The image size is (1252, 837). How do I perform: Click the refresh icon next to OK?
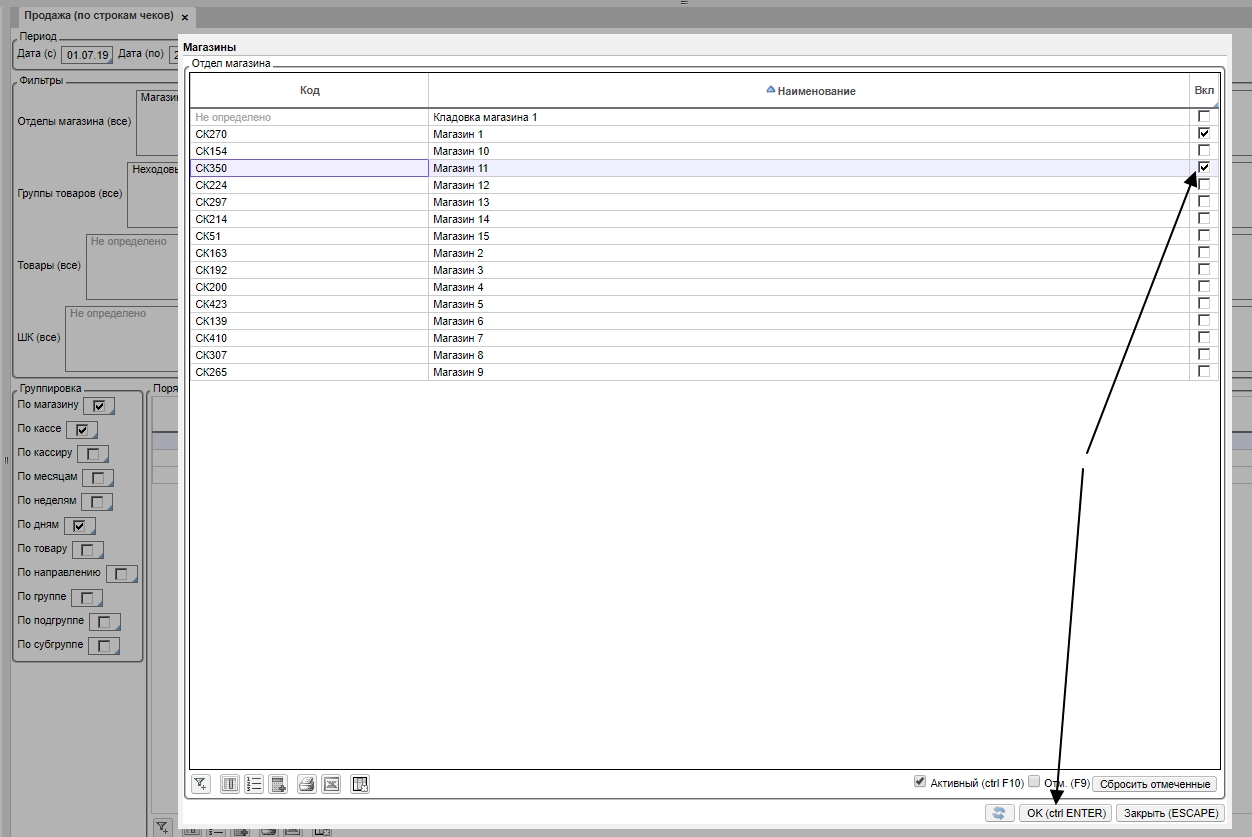[999, 813]
